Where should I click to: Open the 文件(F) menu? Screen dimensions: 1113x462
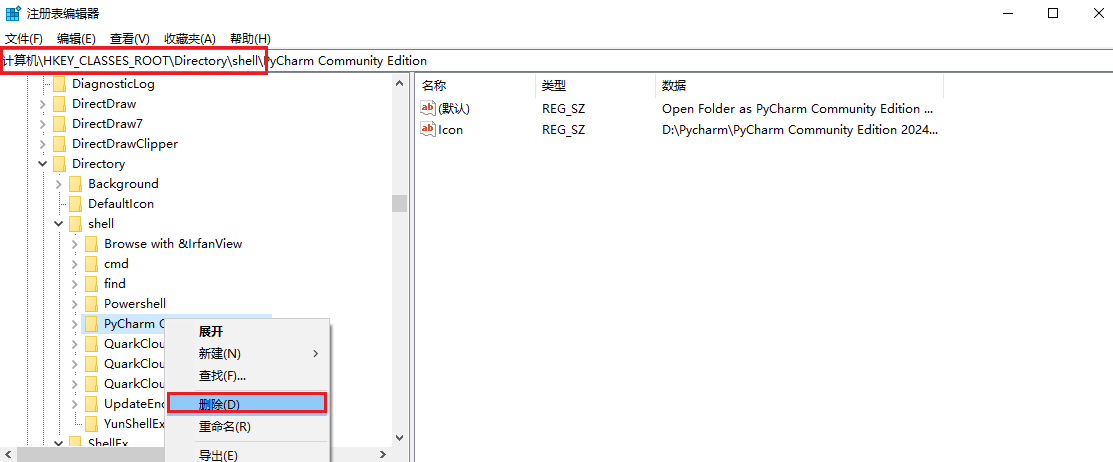pos(24,38)
